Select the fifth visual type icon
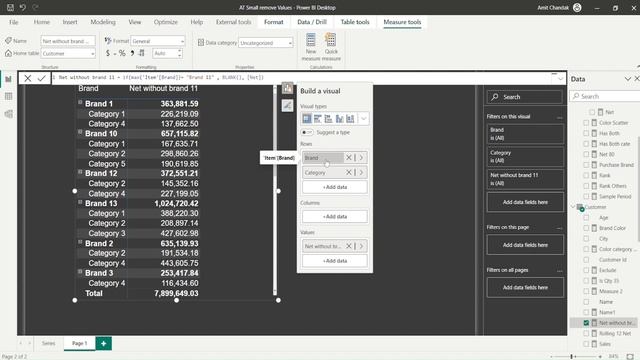The width and height of the screenshot is (640, 360). click(x=350, y=119)
